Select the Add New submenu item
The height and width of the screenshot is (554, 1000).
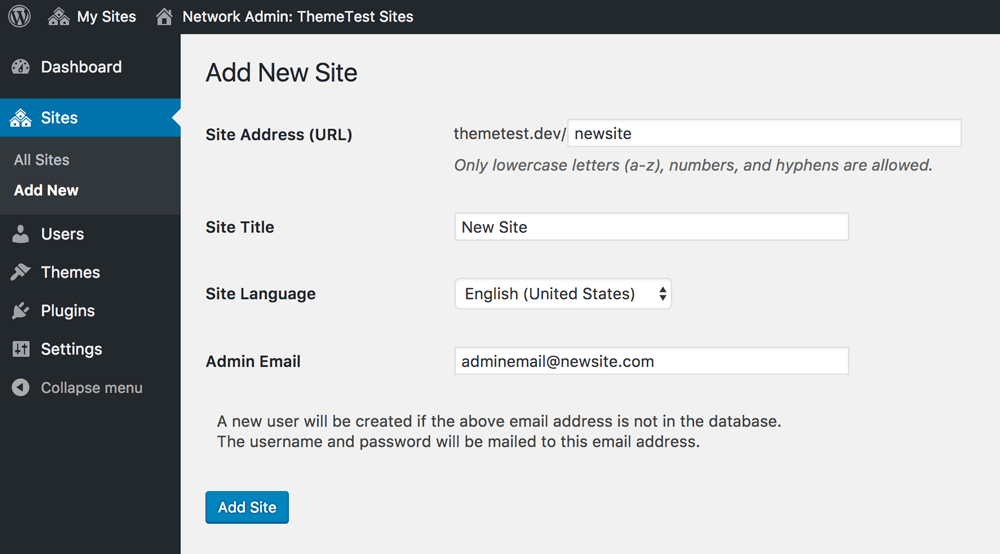coord(46,191)
